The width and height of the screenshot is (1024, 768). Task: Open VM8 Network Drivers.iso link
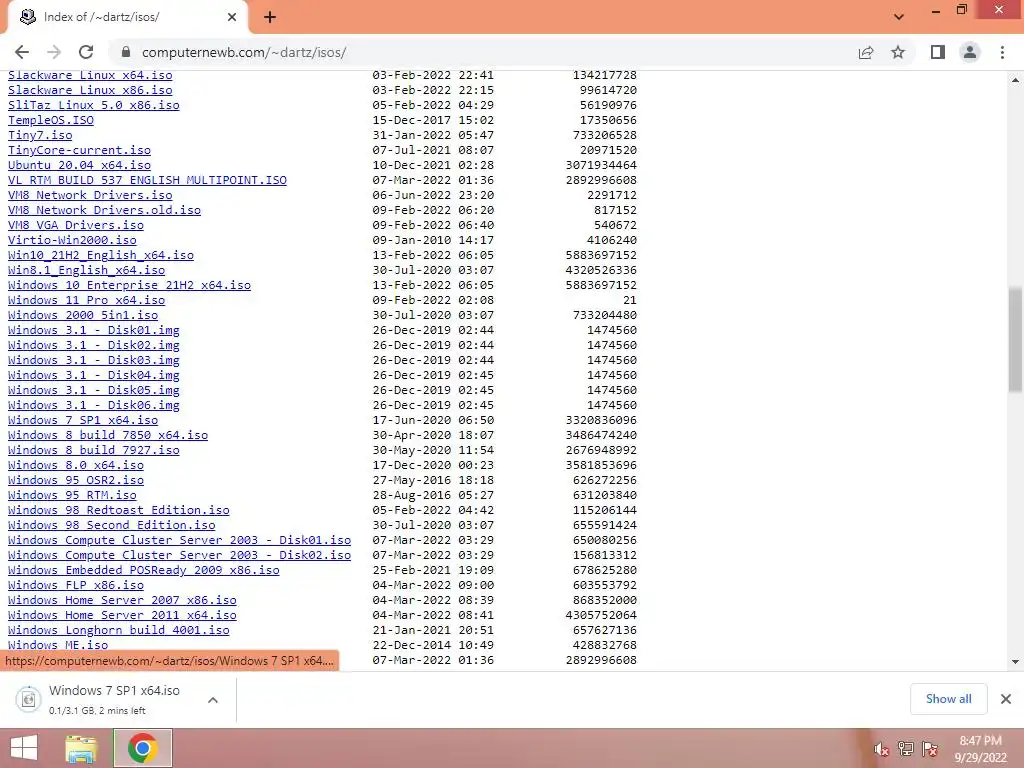pos(90,195)
